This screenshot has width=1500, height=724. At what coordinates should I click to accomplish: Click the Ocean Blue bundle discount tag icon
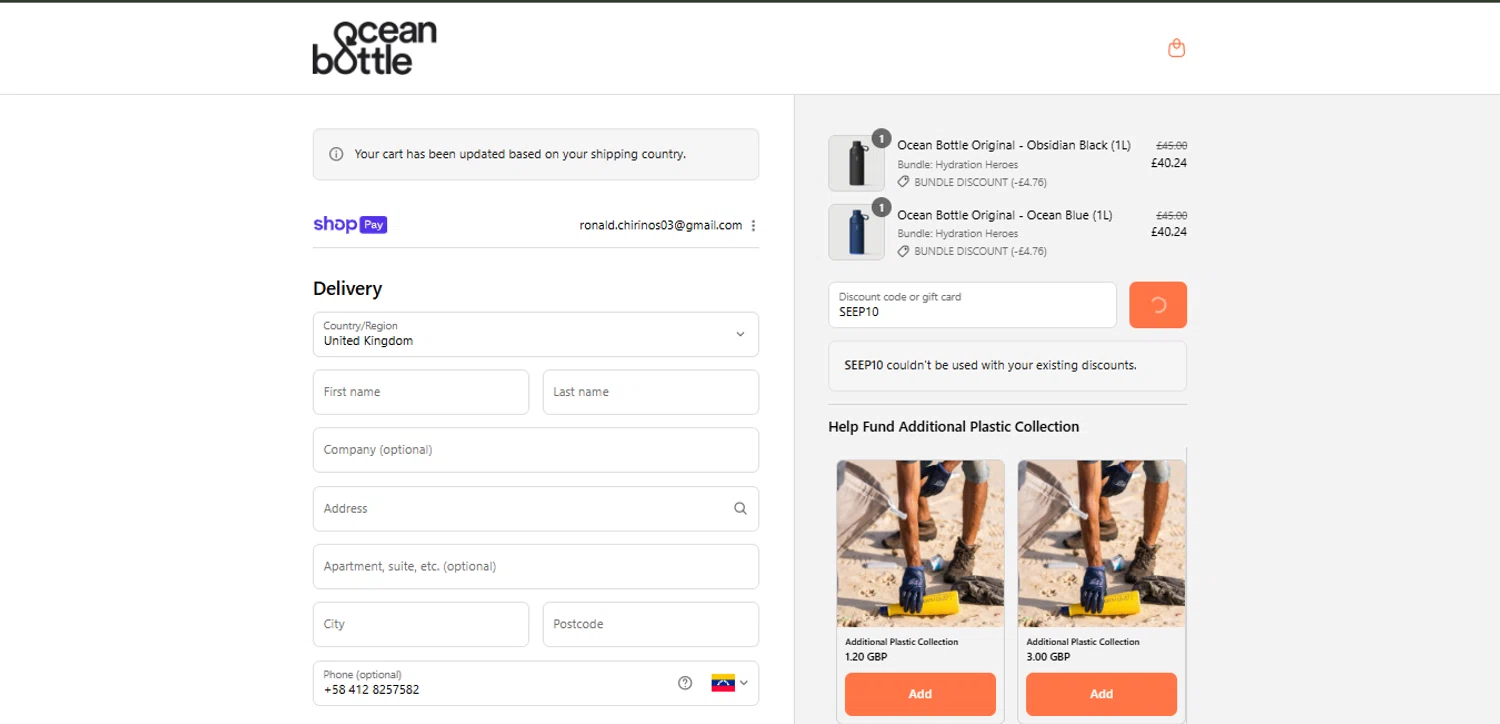(903, 251)
